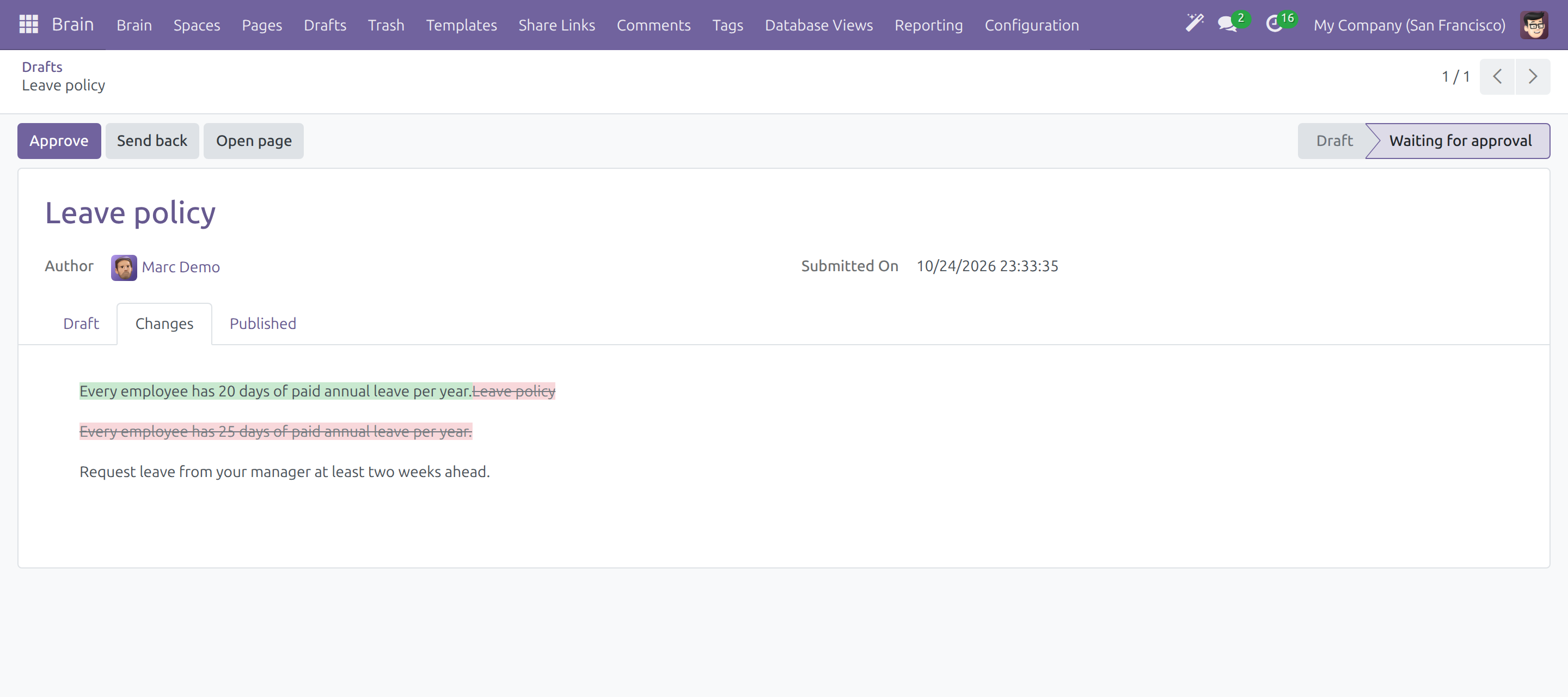The height and width of the screenshot is (697, 1568).
Task: Click the Open page button
Action: [x=254, y=140]
